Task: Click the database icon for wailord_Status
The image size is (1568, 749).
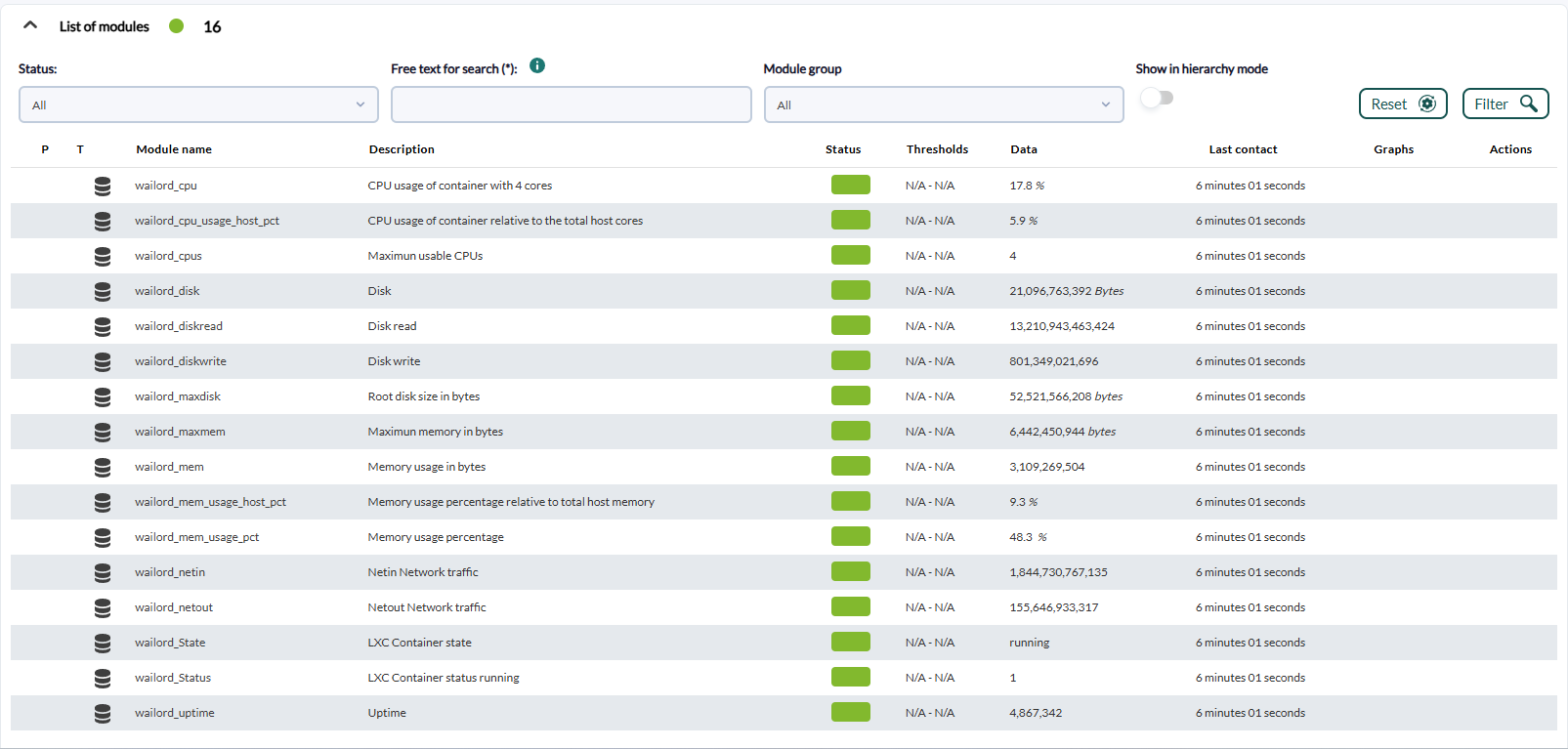Action: pyautogui.click(x=103, y=678)
